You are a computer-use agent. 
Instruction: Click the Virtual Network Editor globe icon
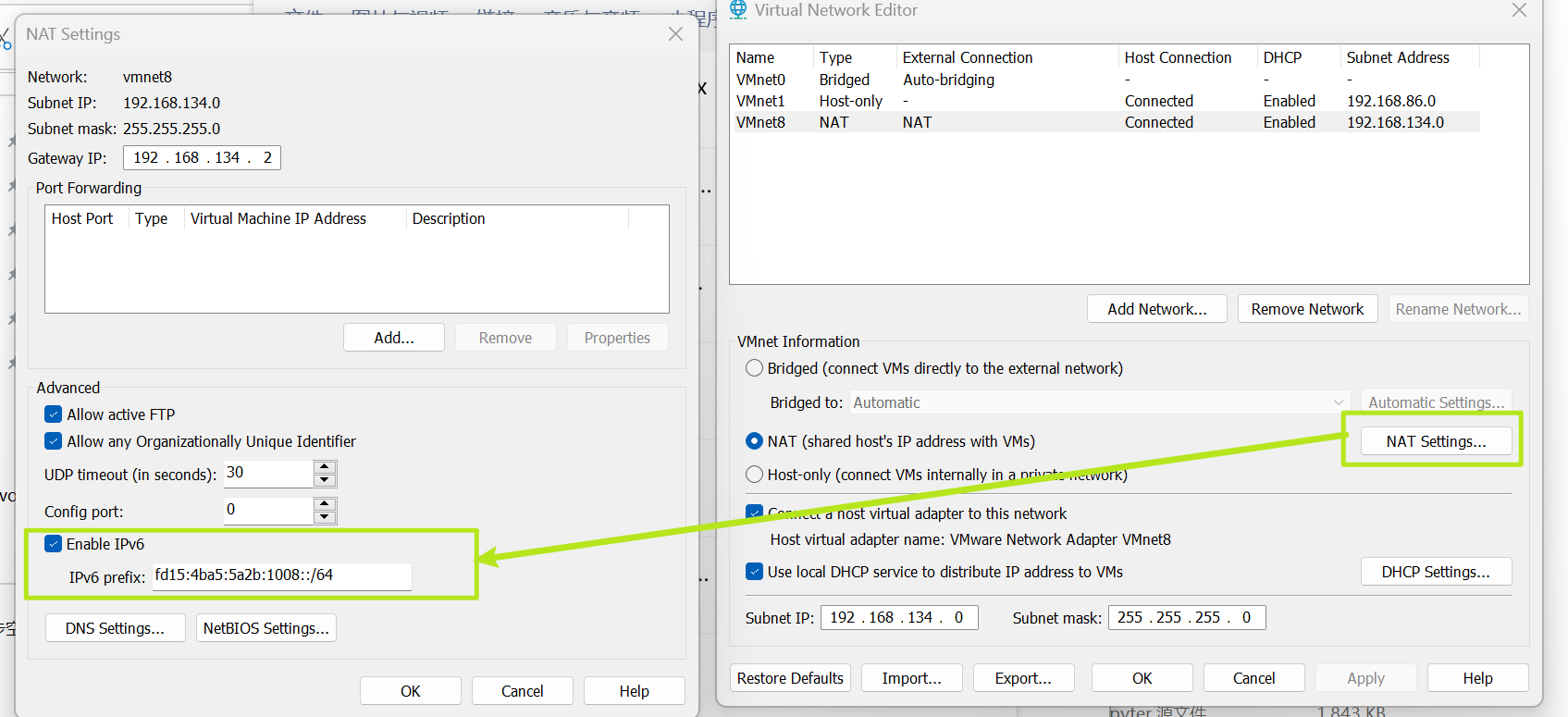[737, 9]
